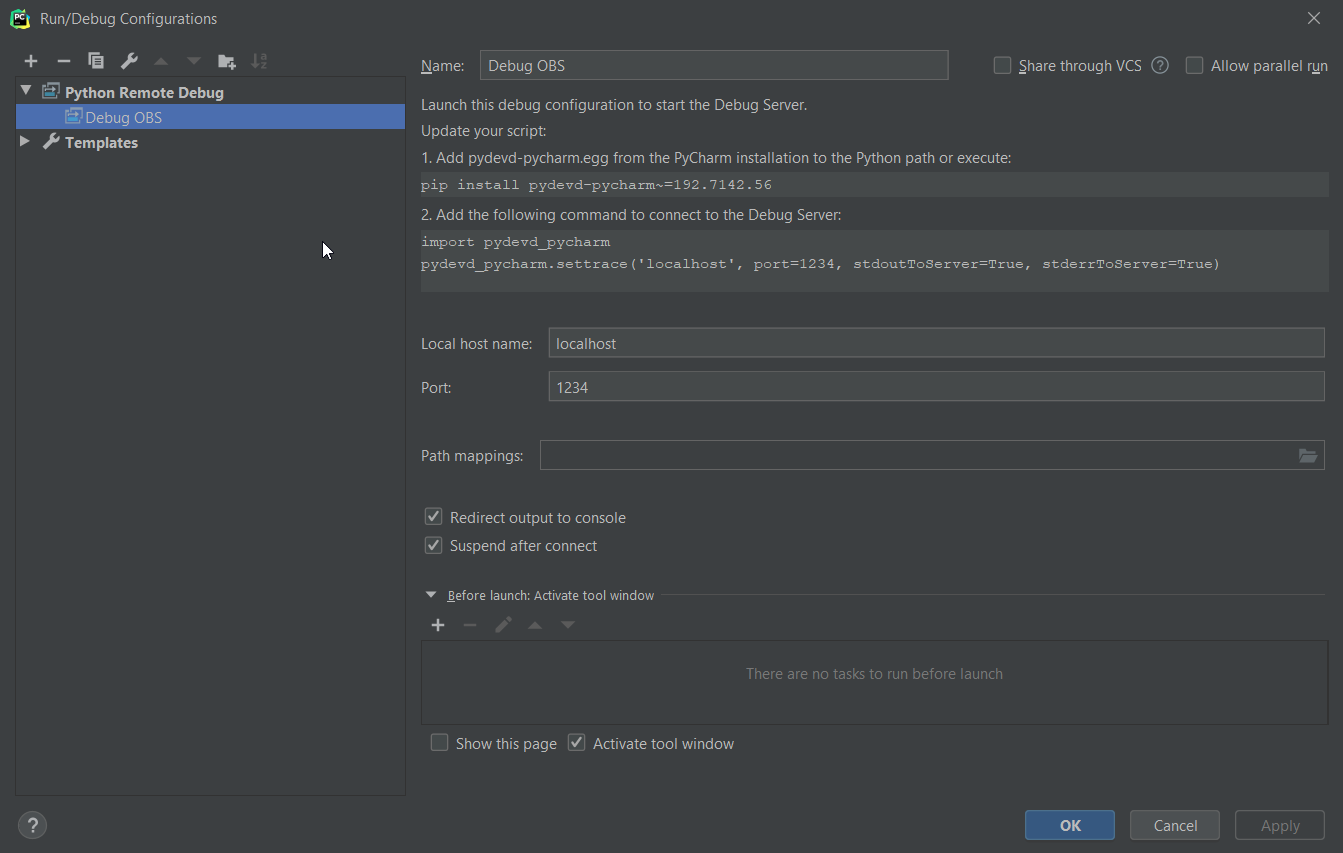Create a new folder in configurations toolbar
The width and height of the screenshot is (1343, 853).
point(227,61)
